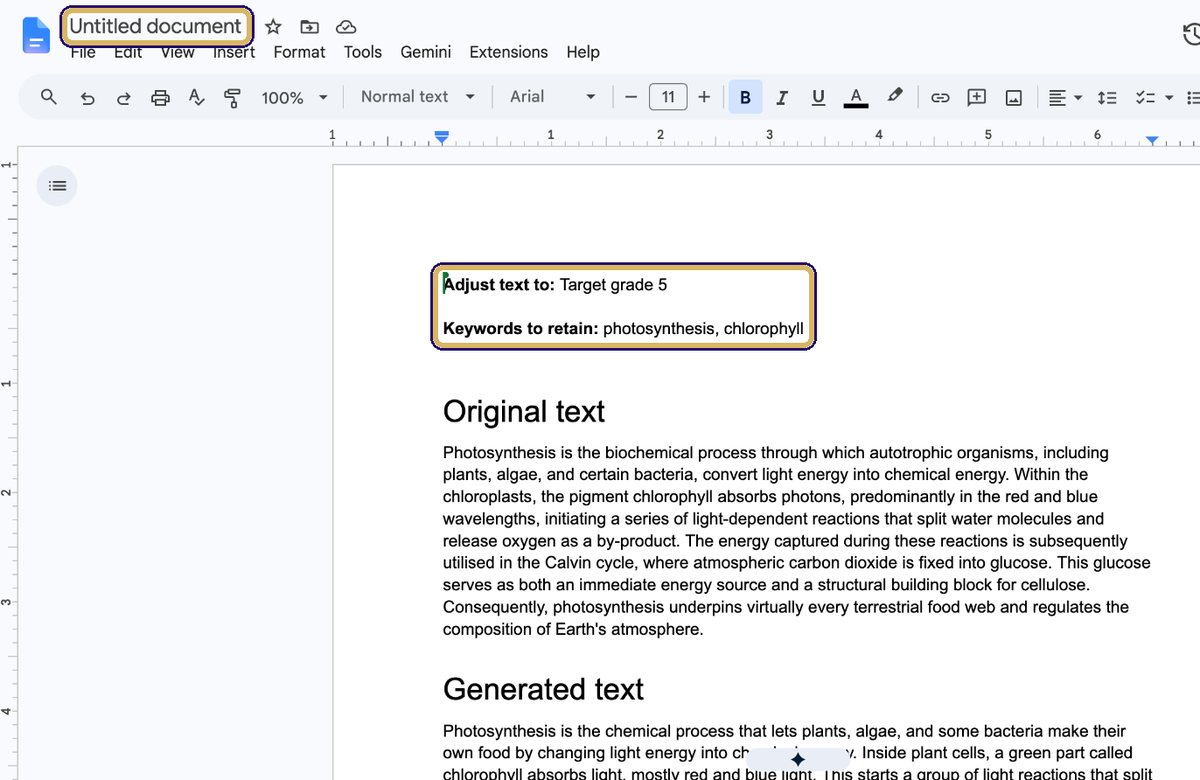Viewport: 1200px width, 780px height.
Task: Open the Extensions menu
Action: coord(508,52)
